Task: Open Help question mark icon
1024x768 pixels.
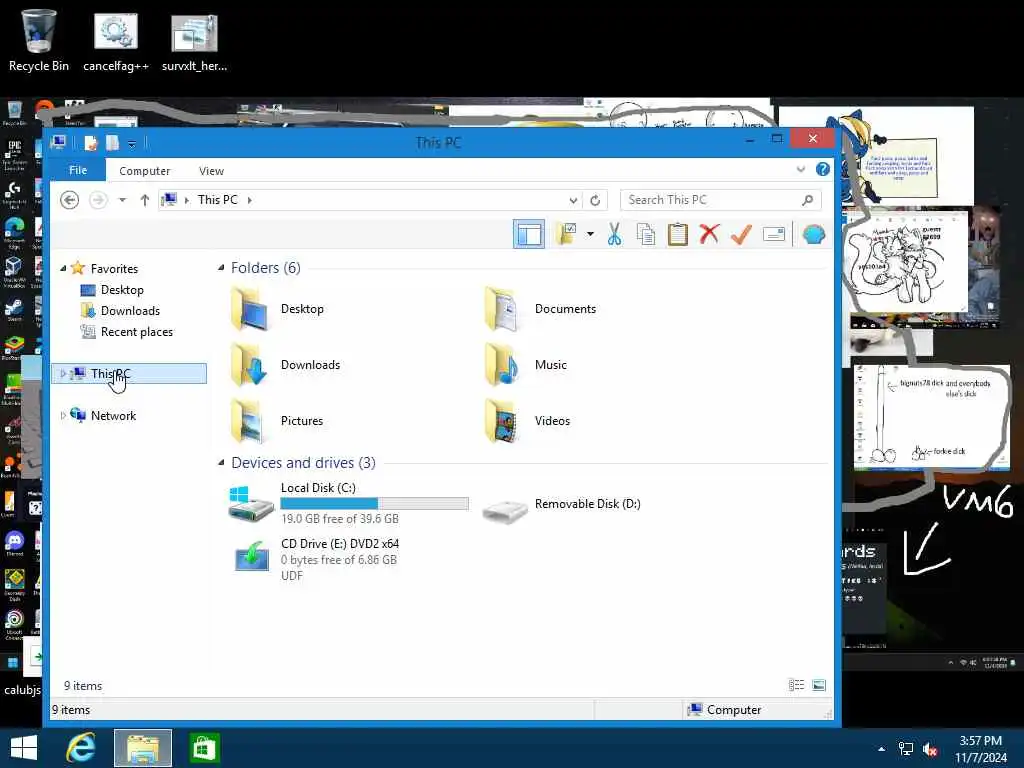Action: pyautogui.click(x=823, y=169)
